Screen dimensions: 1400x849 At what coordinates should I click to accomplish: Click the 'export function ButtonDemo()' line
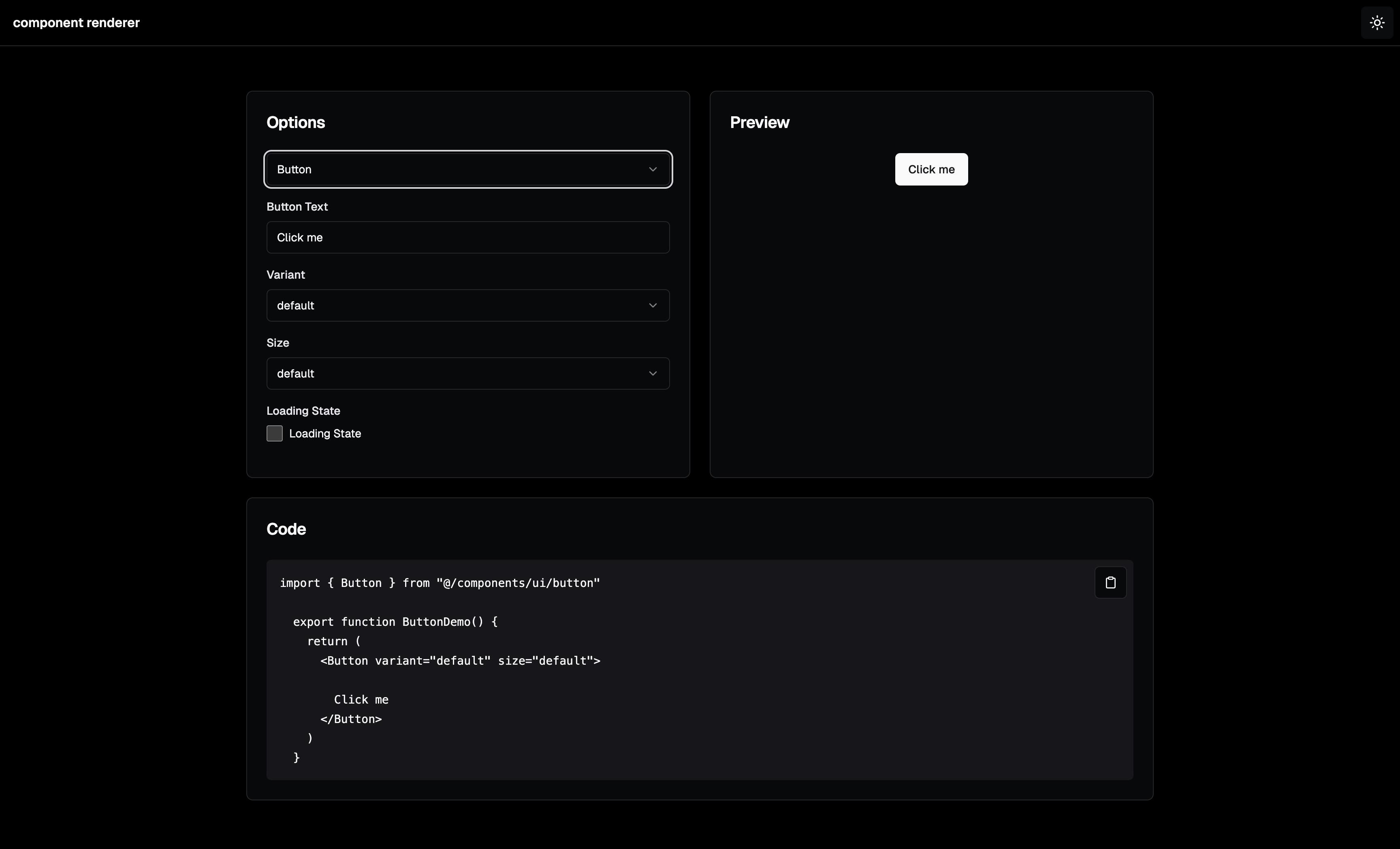(395, 622)
